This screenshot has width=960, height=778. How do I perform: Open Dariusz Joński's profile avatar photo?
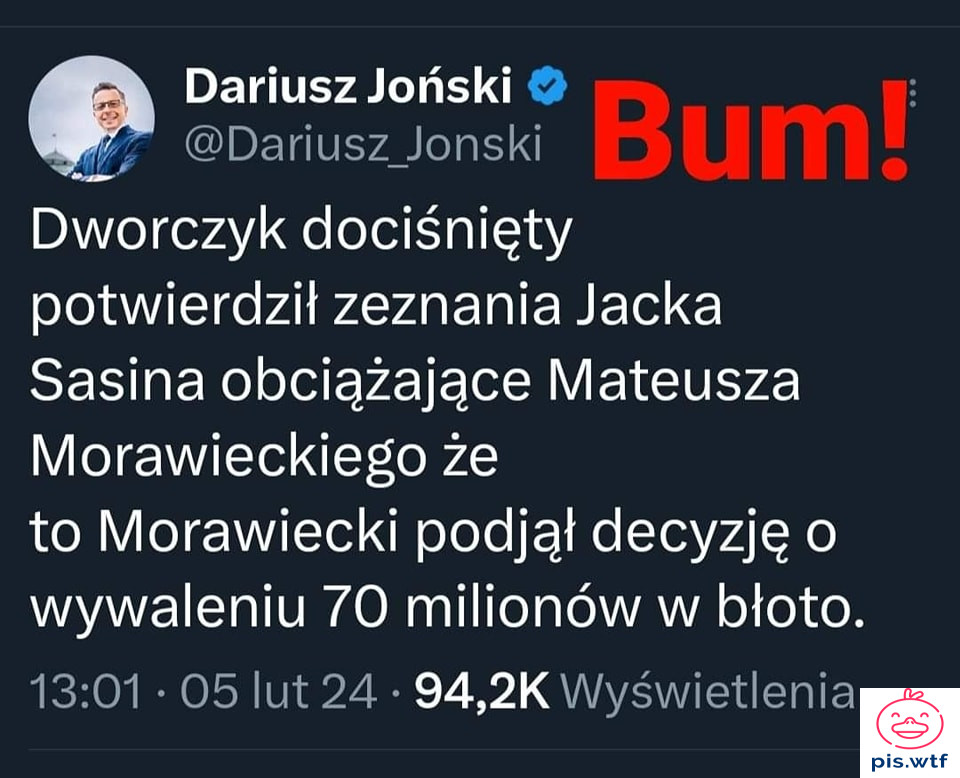tap(92, 118)
